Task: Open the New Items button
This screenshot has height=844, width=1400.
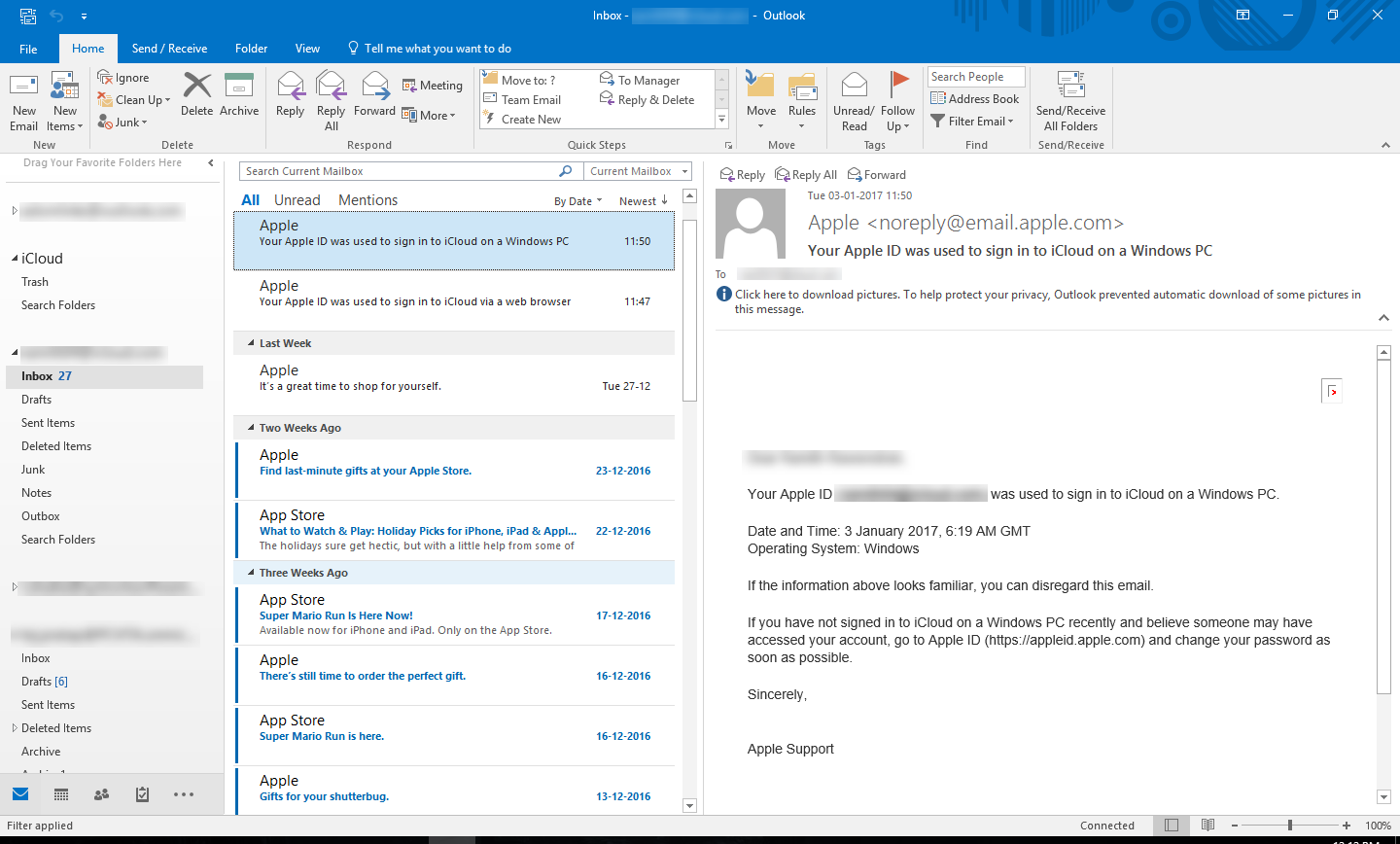Action: click(65, 103)
